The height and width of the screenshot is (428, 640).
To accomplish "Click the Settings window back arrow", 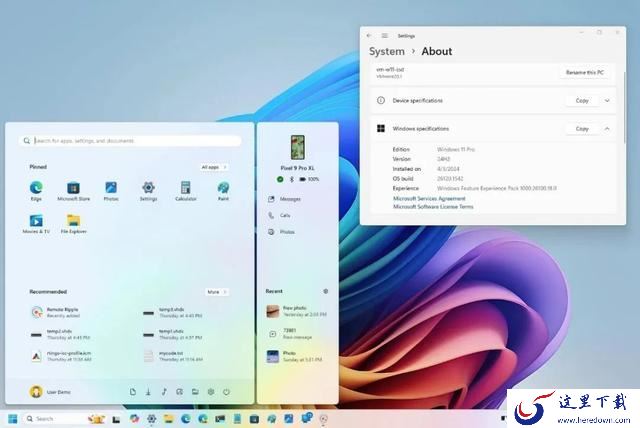I will [x=369, y=36].
